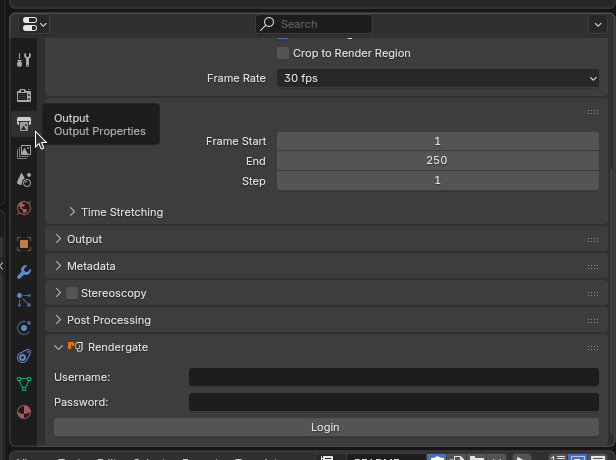Image resolution: width=616 pixels, height=460 pixels.
Task: Click the magnifier icon in Search box
Action: 267,24
